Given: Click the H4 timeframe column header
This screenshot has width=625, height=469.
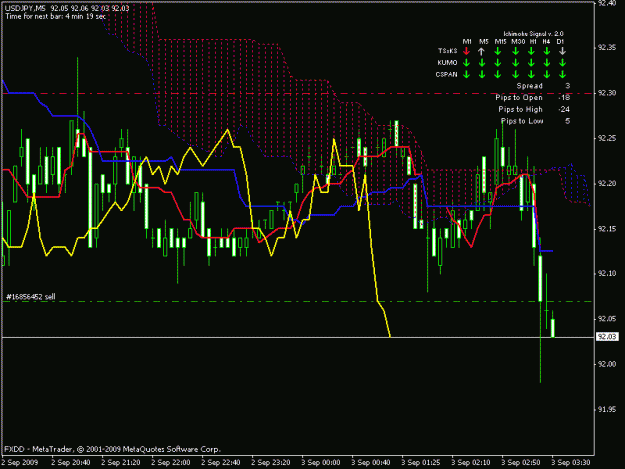Looking at the screenshot, I should [x=546, y=41].
